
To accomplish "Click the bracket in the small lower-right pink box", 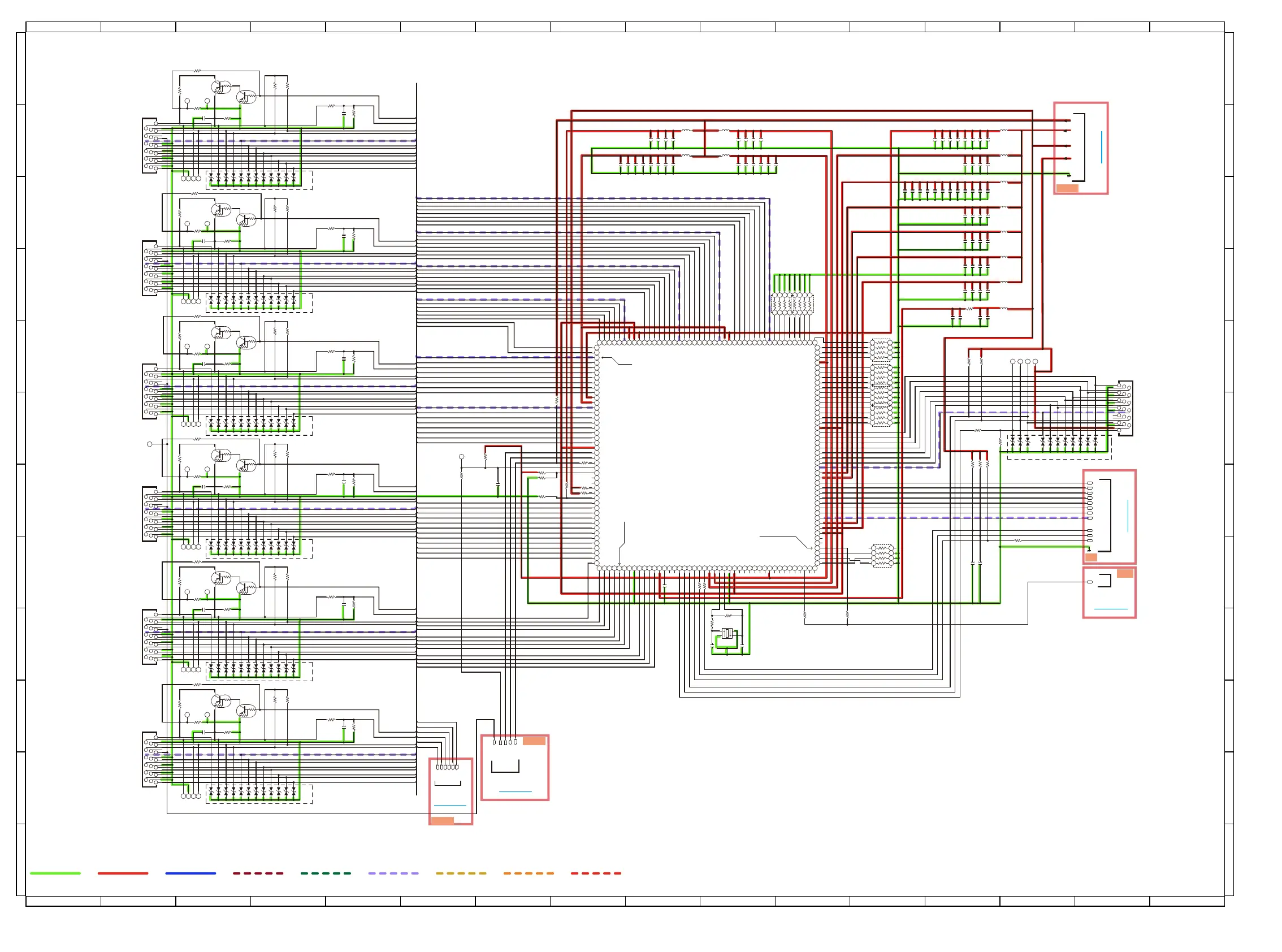I will (1105, 581).
